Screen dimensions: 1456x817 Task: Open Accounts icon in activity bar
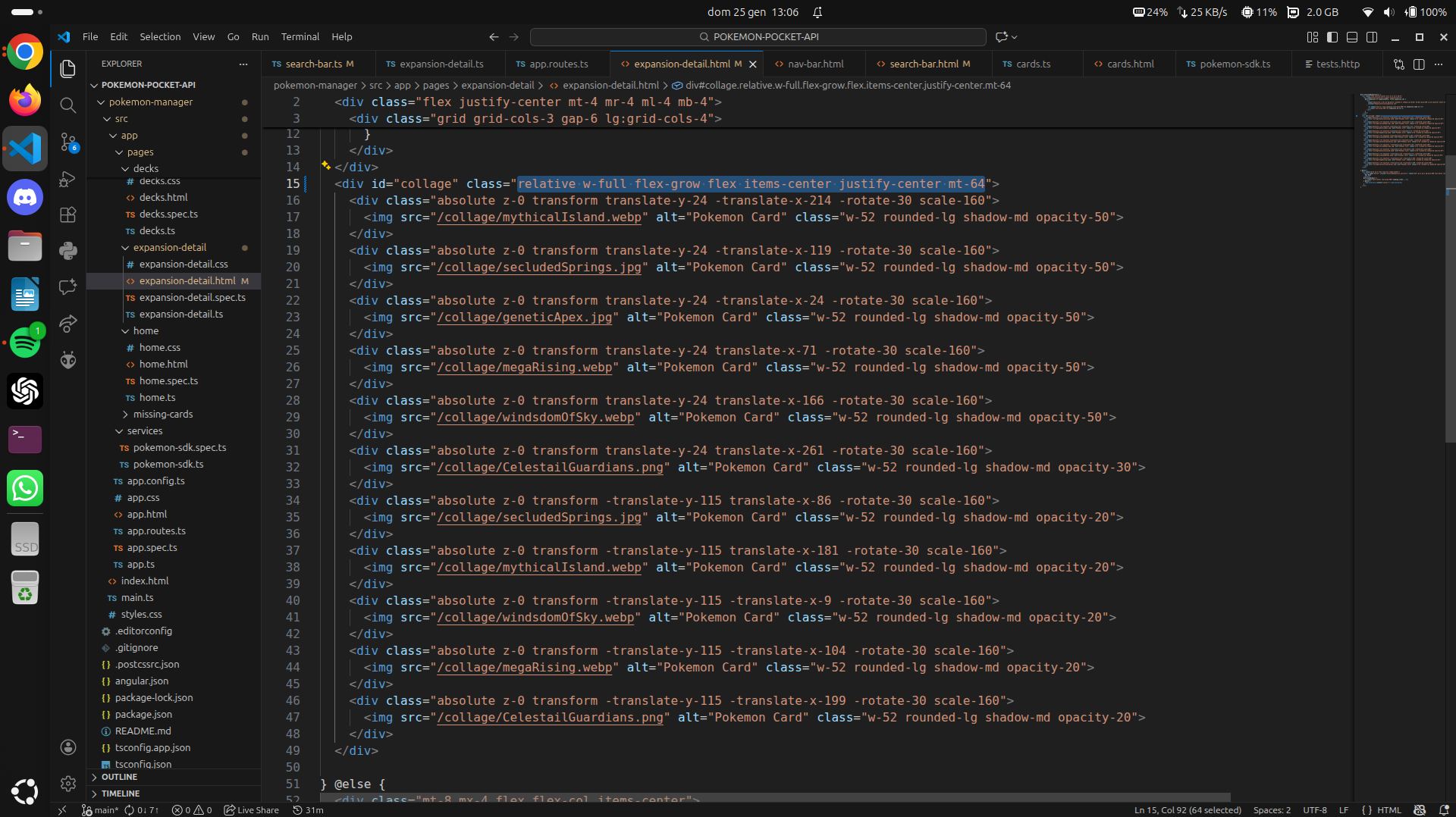tap(68, 747)
